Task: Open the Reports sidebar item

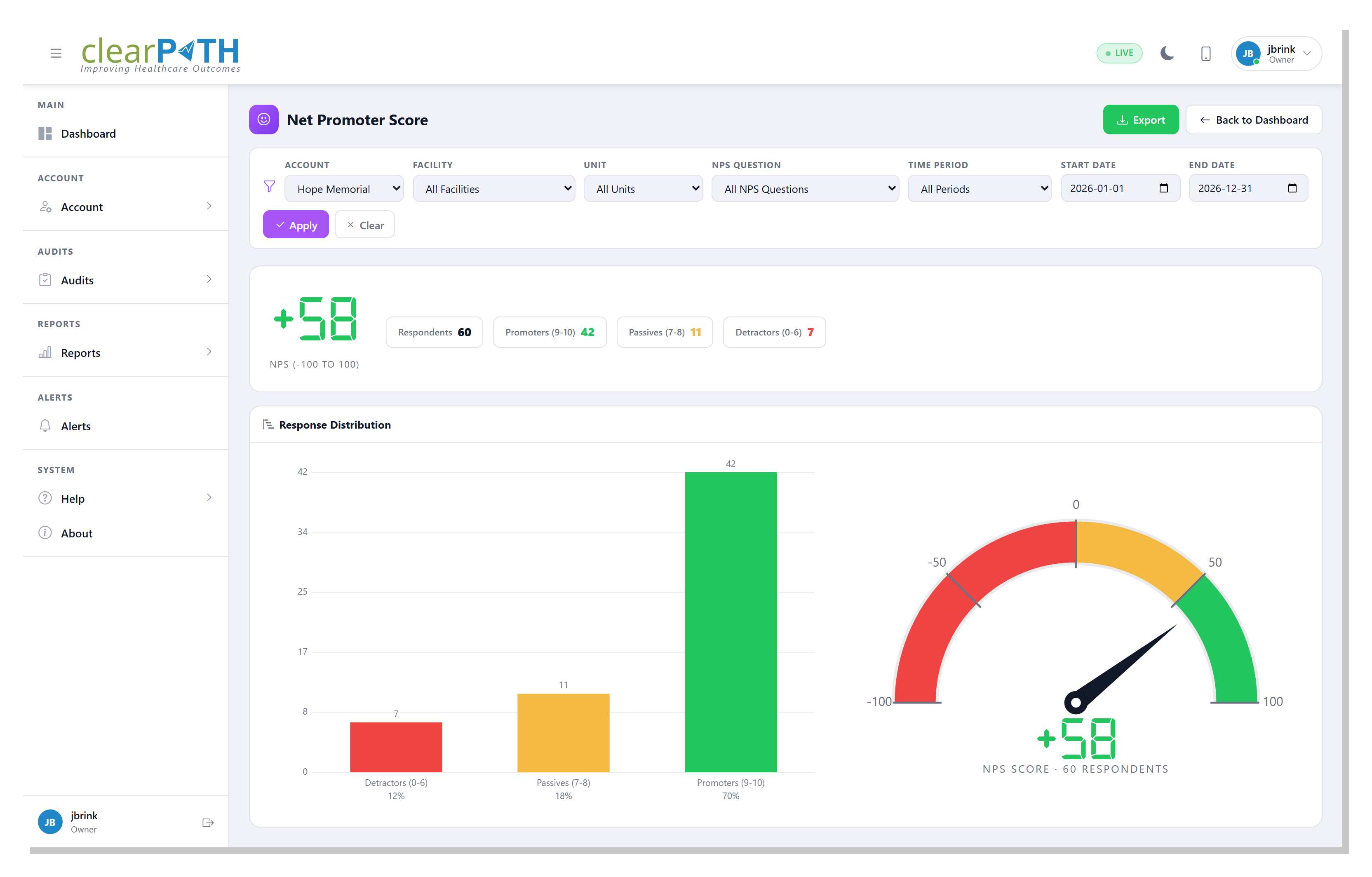Action: [125, 352]
